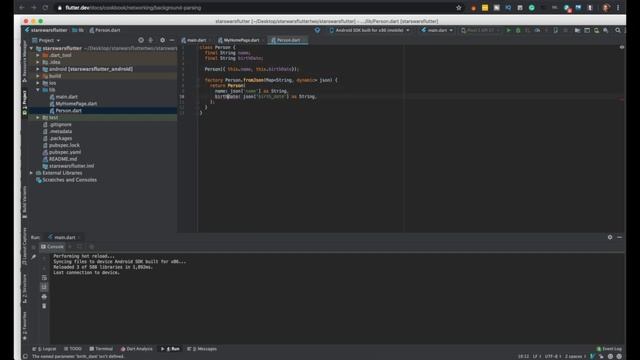Screen dimensions: 640x360
Task: Click the Run tool window button
Action: click(171, 349)
